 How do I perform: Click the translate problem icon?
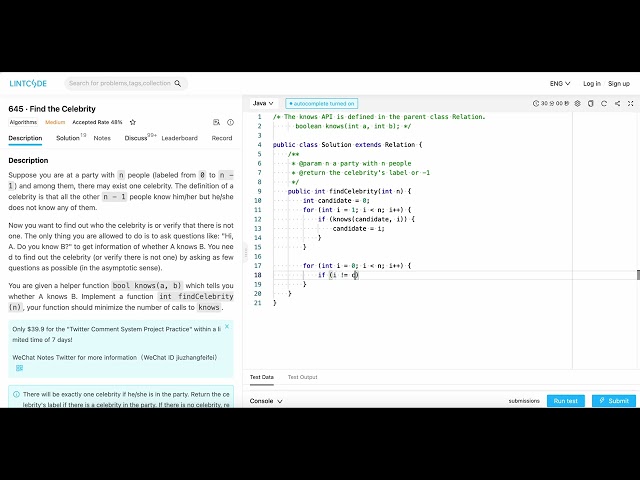point(216,122)
